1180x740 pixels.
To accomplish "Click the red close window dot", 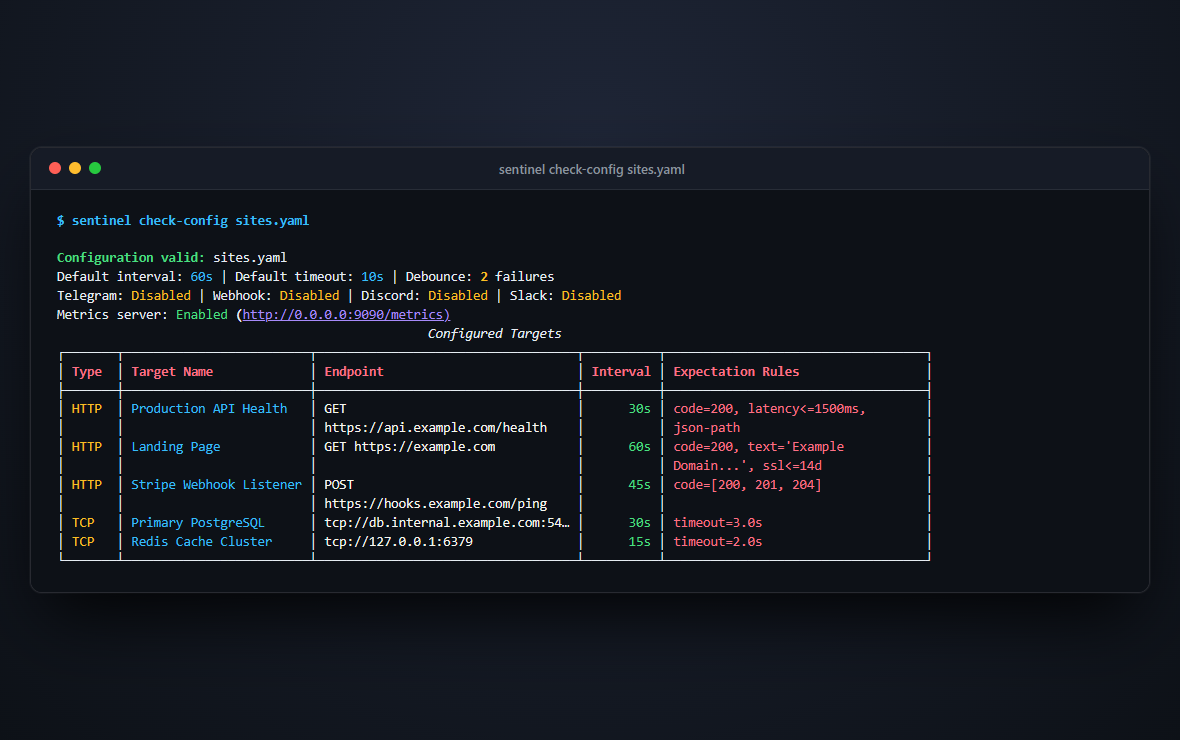I will click(x=55, y=168).
